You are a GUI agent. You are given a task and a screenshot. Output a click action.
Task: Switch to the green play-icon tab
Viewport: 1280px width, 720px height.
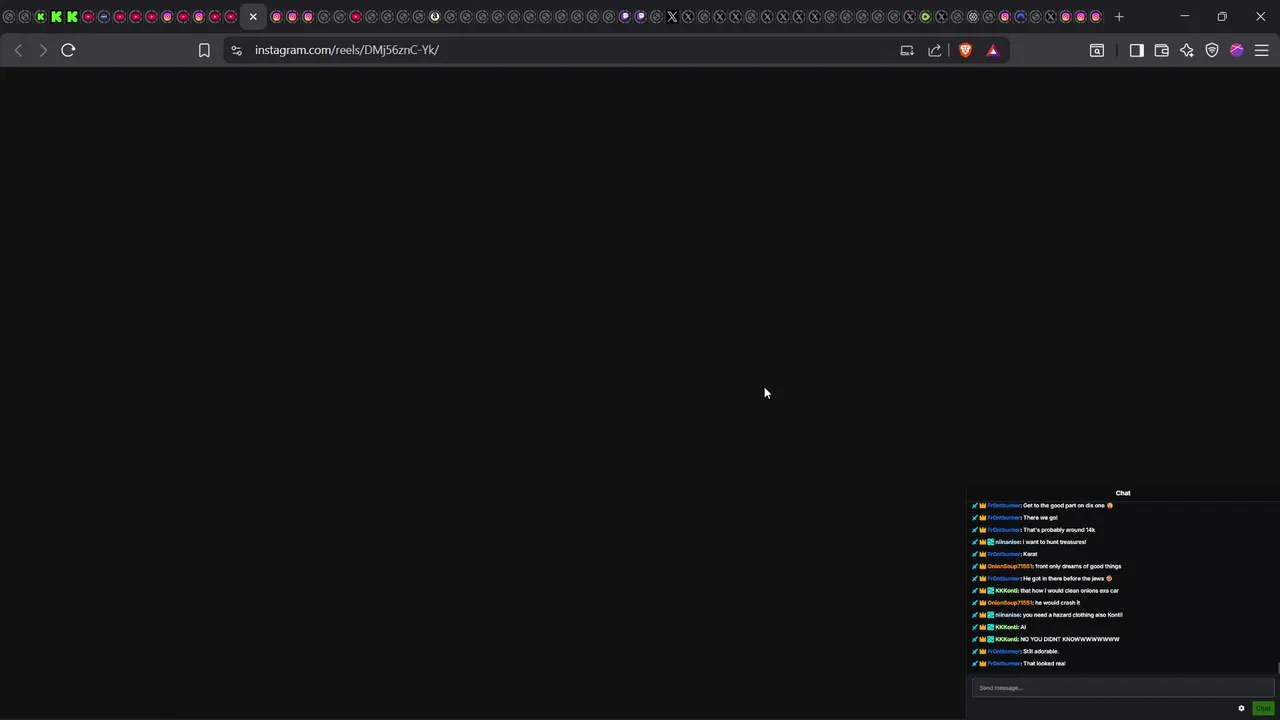click(925, 17)
